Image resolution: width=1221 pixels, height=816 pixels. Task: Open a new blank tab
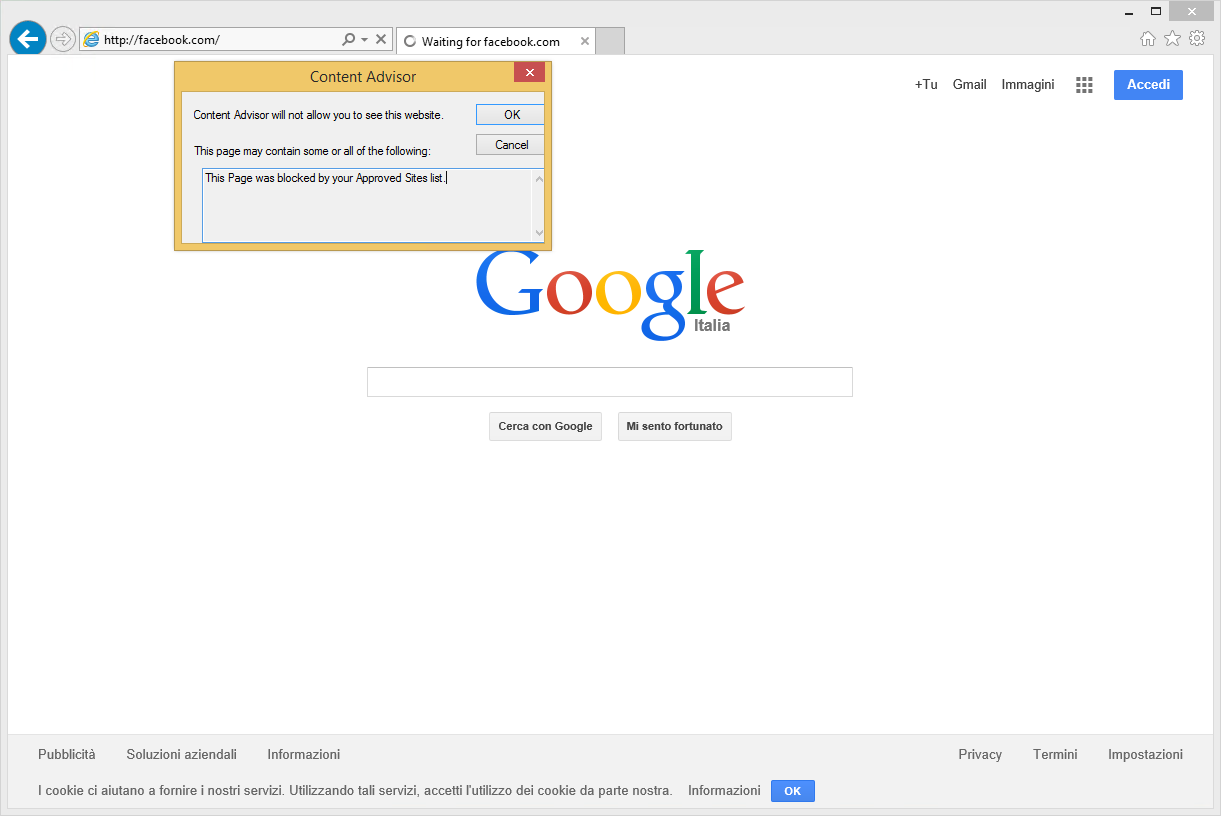point(610,41)
